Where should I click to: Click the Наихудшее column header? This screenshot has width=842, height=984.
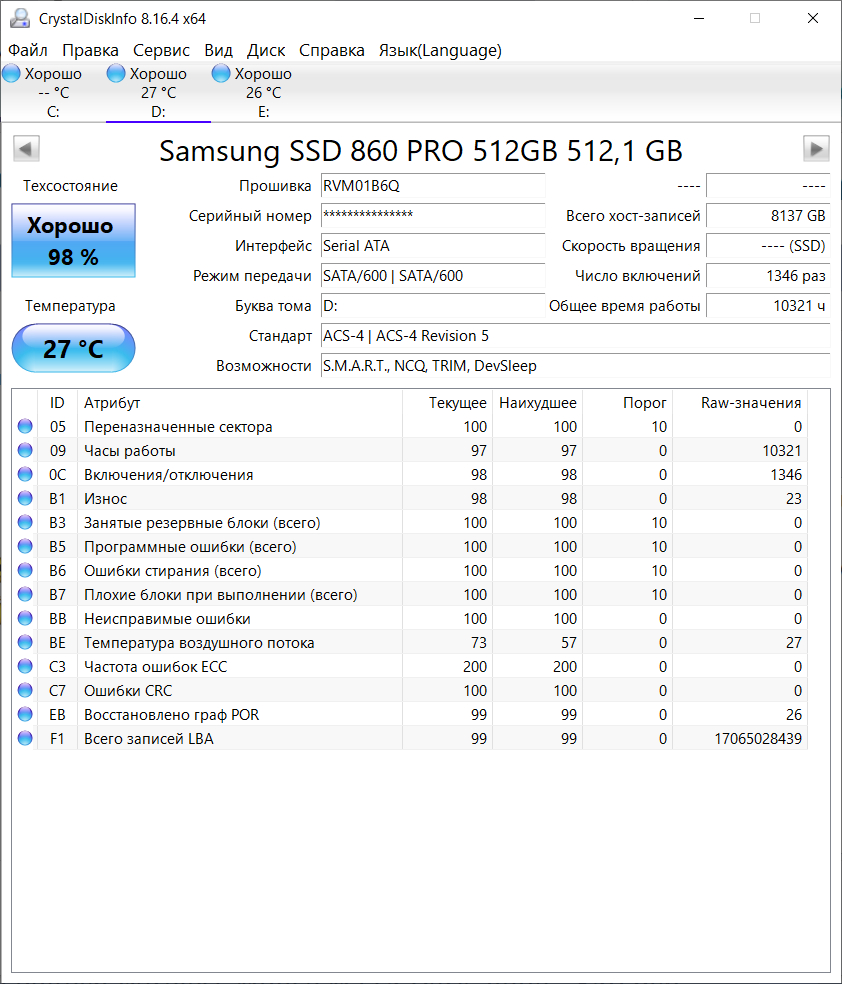(x=538, y=403)
